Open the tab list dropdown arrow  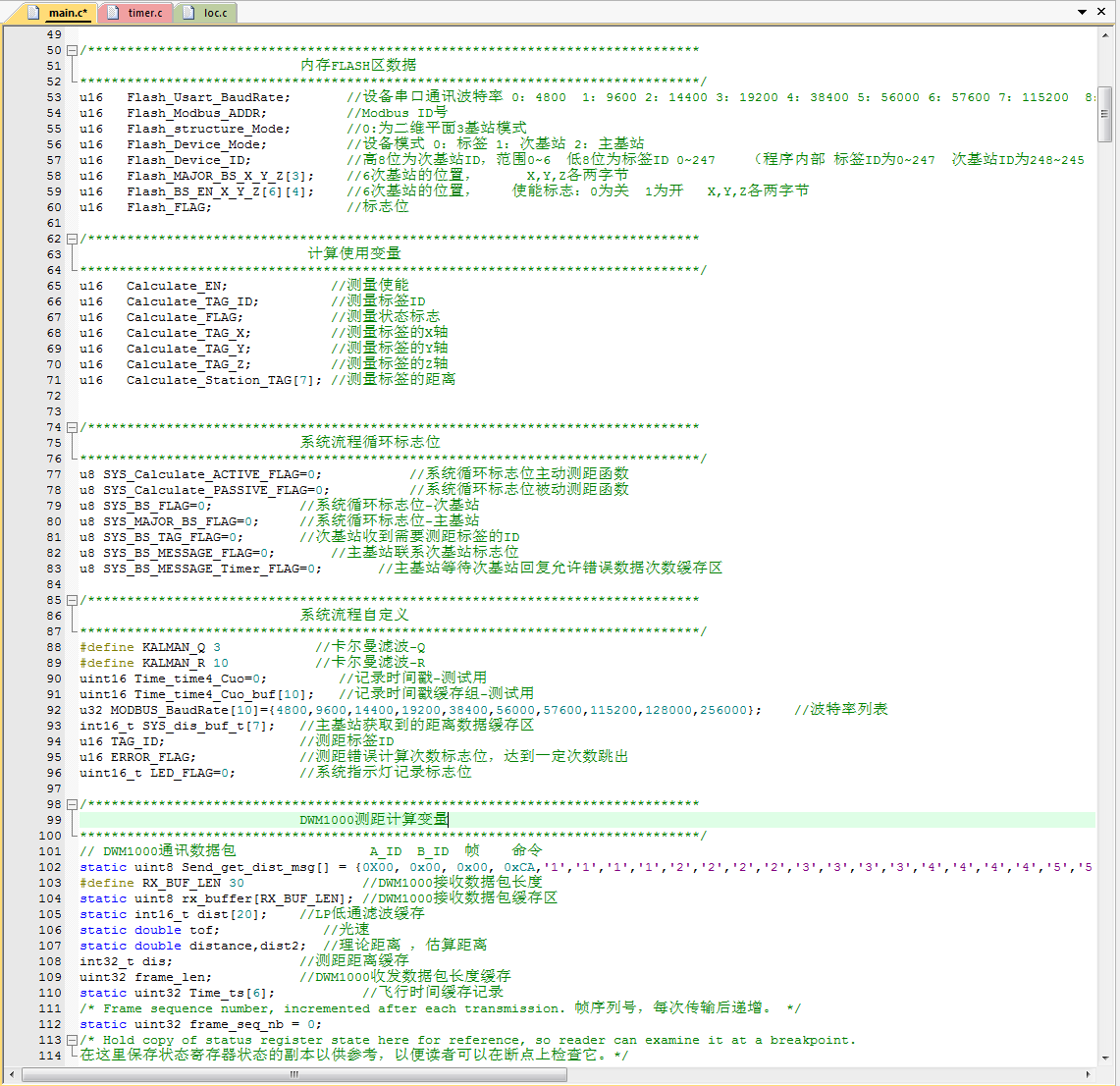point(1082,12)
